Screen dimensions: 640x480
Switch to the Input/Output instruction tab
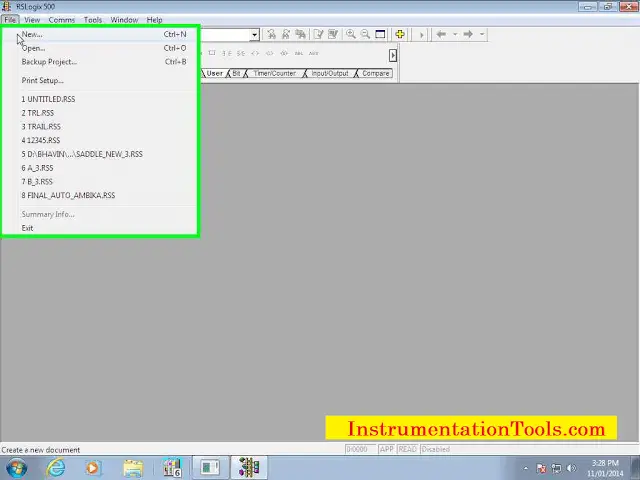(x=330, y=73)
